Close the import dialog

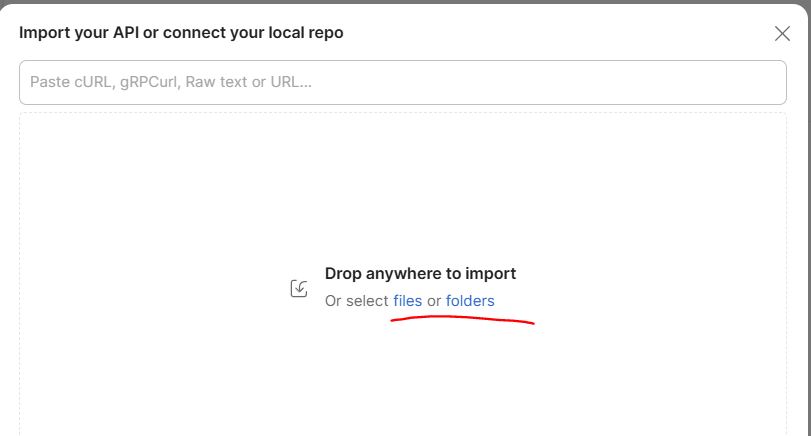[782, 34]
